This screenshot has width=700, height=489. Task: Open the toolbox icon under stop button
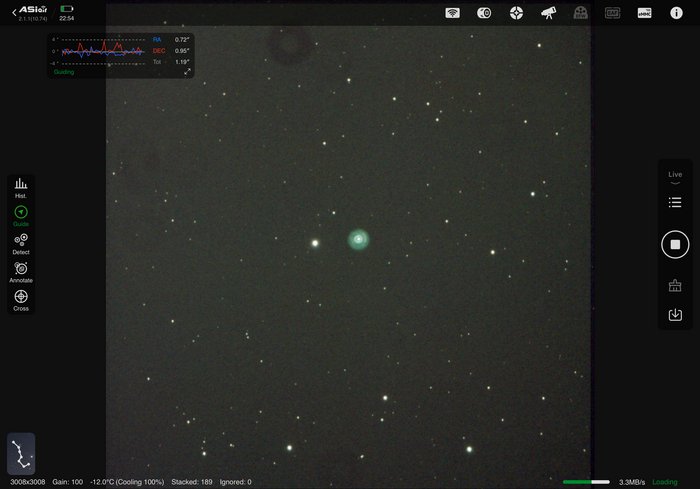[675, 285]
